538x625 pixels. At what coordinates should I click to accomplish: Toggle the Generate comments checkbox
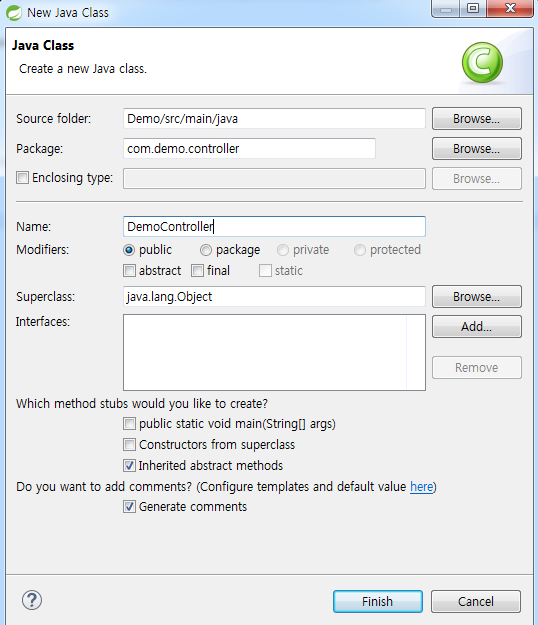[x=129, y=507]
